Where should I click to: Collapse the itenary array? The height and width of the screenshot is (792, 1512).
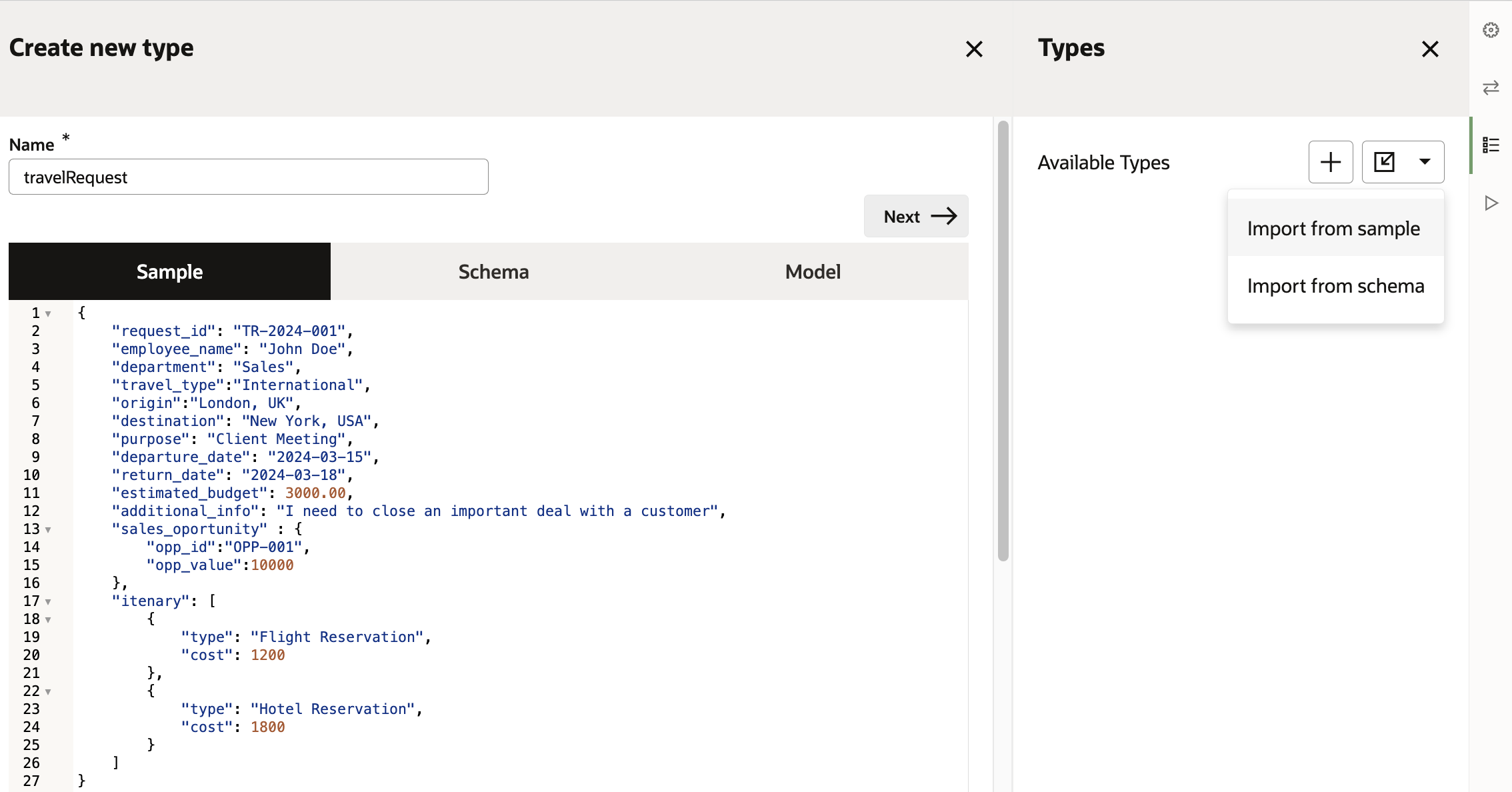click(x=47, y=601)
